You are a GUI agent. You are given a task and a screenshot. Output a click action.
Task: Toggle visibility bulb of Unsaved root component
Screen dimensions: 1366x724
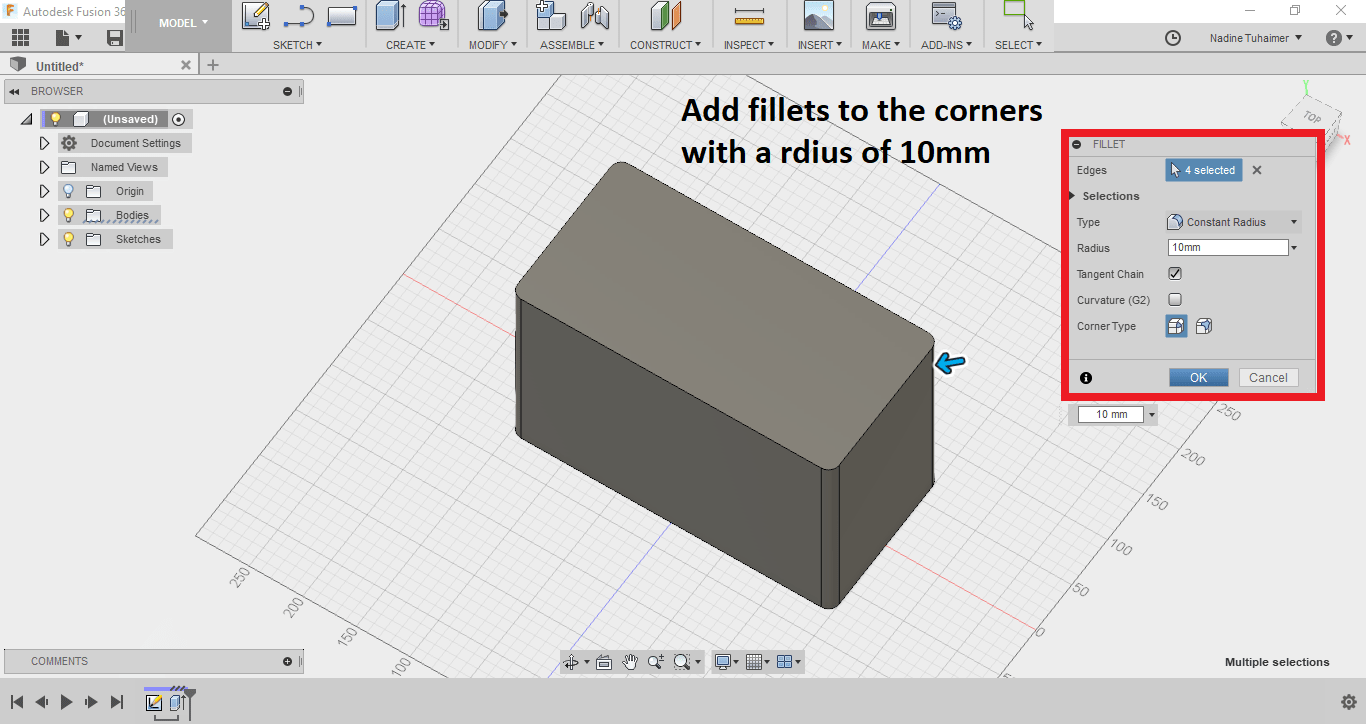[x=56, y=119]
